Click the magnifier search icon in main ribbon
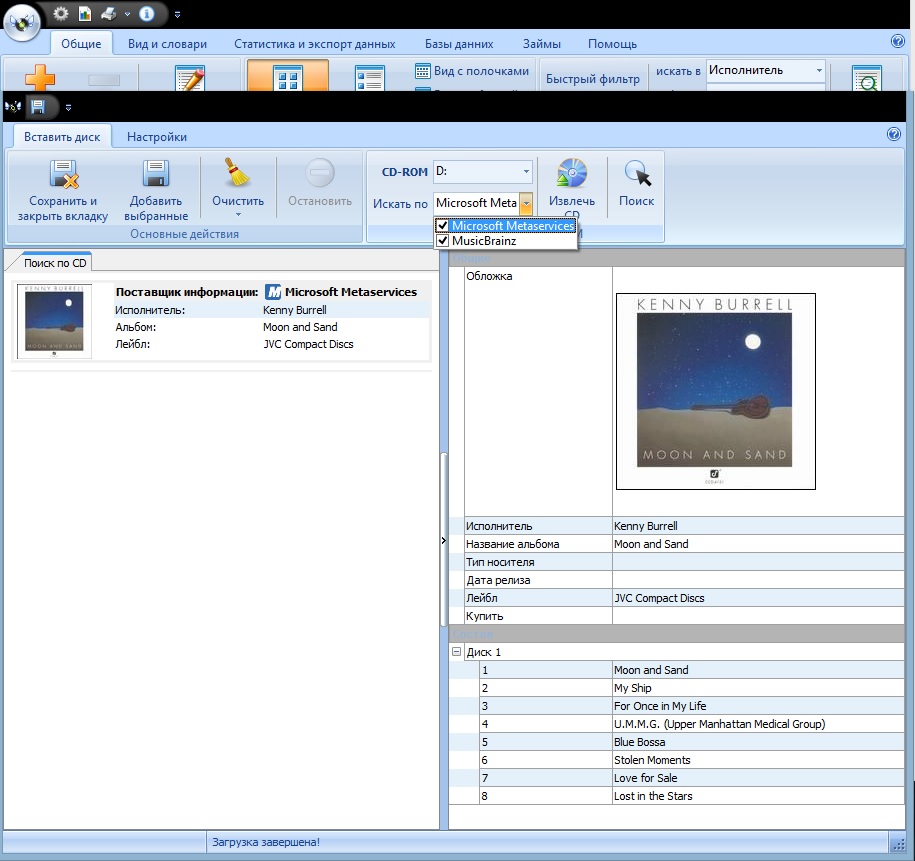Viewport: 915px width, 861px height. click(x=867, y=78)
